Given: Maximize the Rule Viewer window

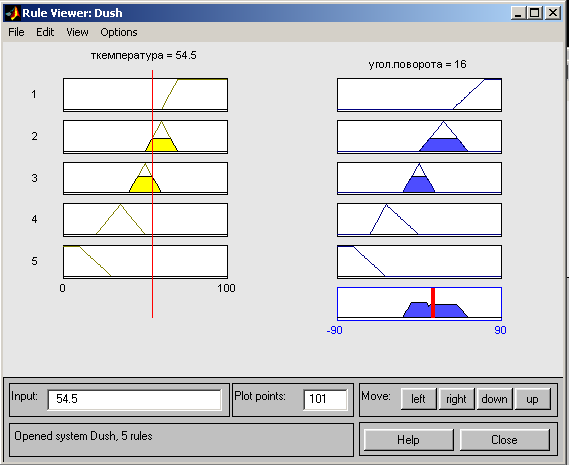Looking at the screenshot, I should tap(535, 13).
